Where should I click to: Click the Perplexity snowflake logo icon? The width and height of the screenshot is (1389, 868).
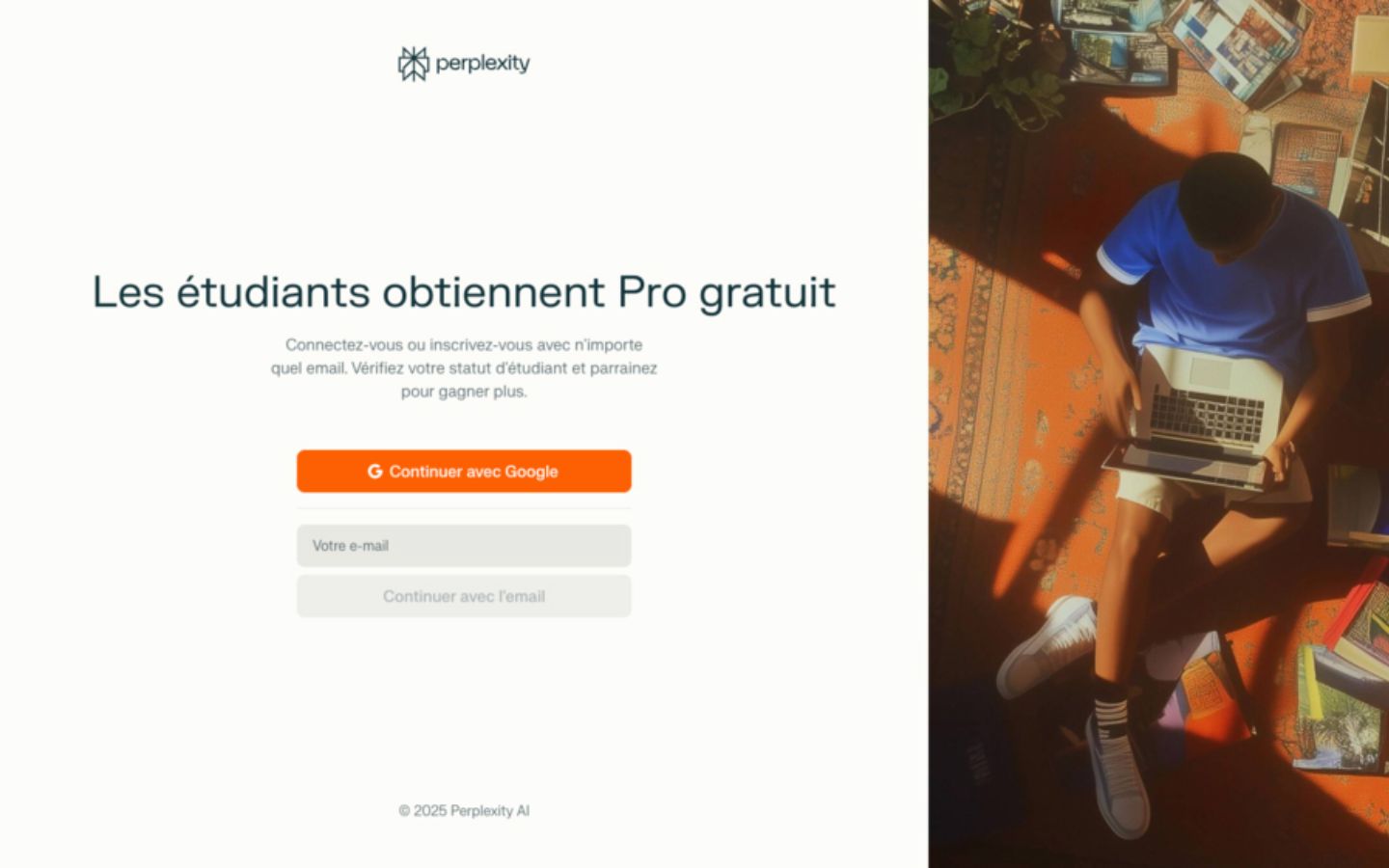(413, 64)
